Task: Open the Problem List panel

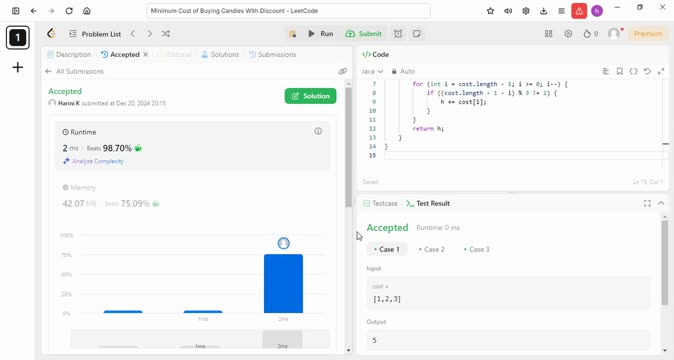Action: tap(95, 34)
